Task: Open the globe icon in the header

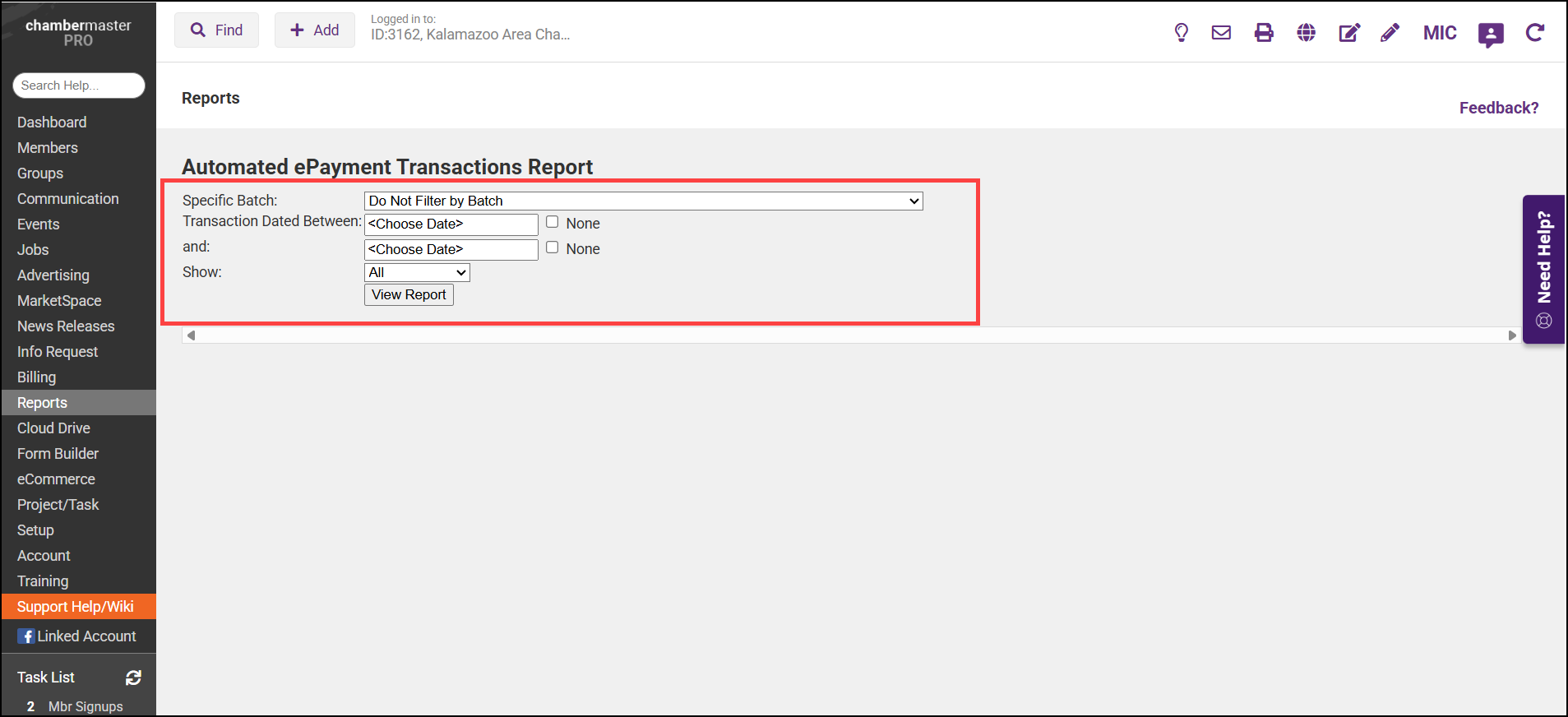Action: 1306,33
